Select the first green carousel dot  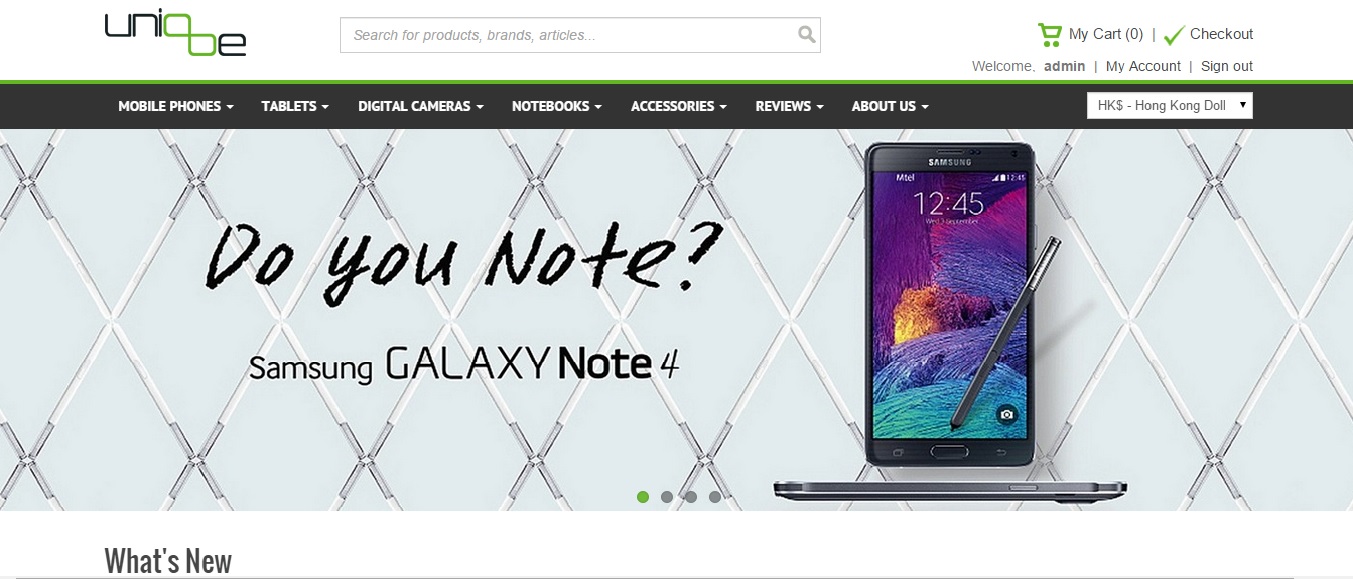coord(643,497)
